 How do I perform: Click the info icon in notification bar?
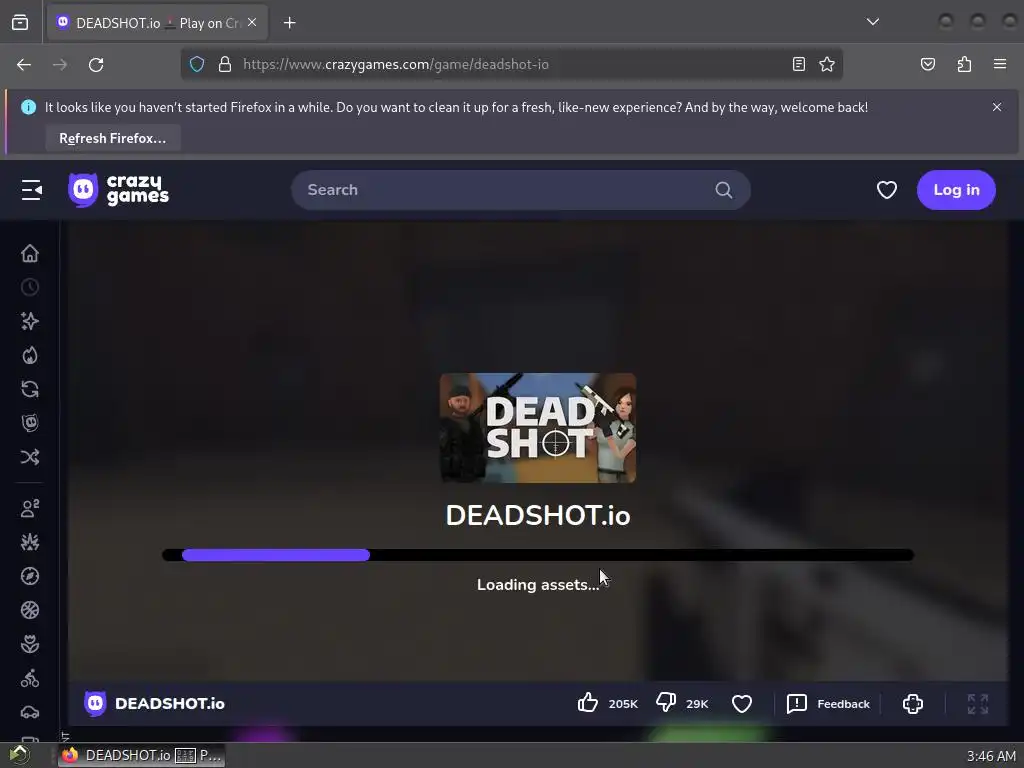coord(28,107)
